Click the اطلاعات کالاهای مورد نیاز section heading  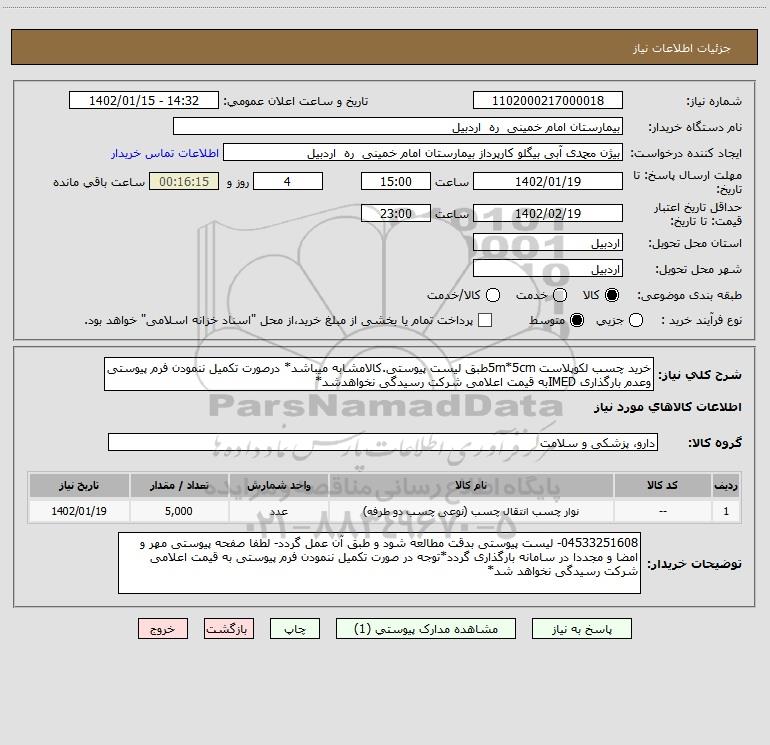pos(667,407)
